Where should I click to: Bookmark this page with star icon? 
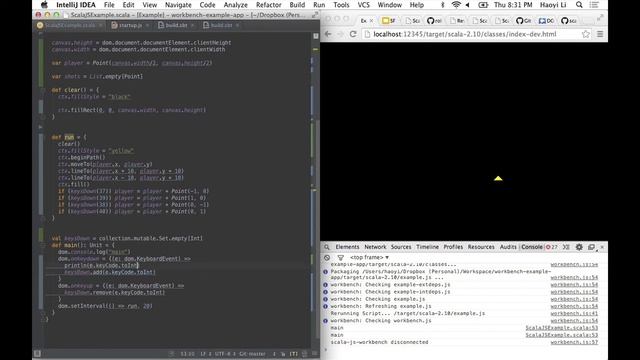coord(585,34)
